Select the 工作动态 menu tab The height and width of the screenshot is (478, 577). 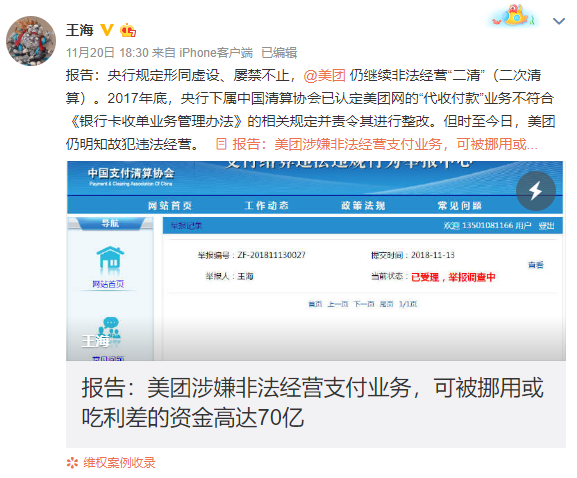266,205
